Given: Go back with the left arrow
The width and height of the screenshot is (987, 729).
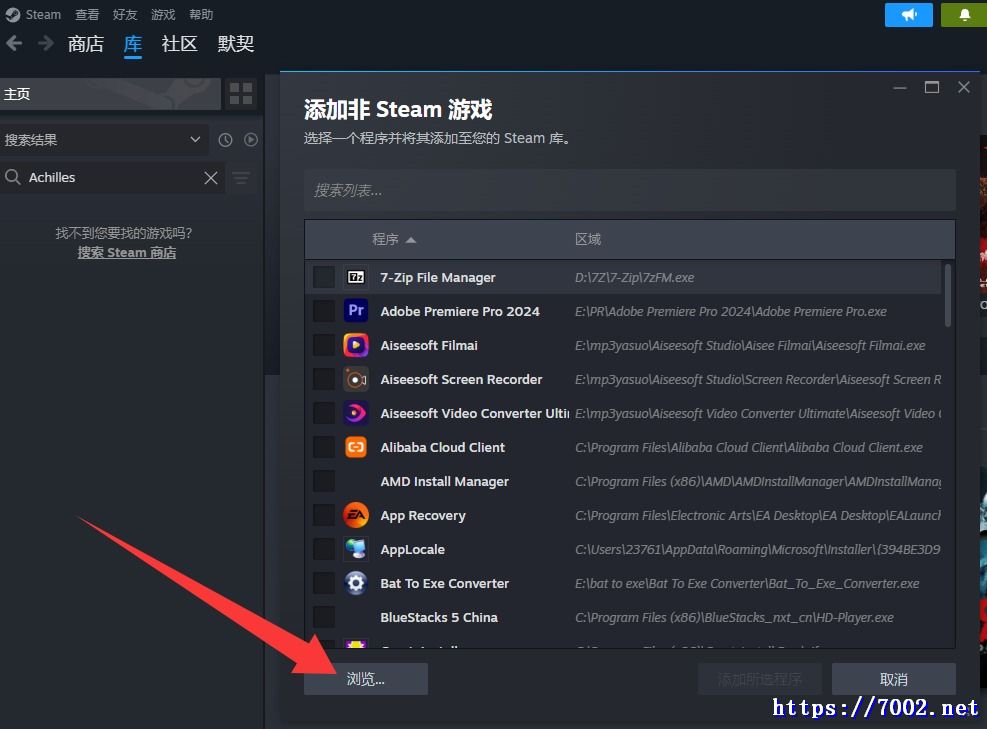Looking at the screenshot, I should 14,43.
